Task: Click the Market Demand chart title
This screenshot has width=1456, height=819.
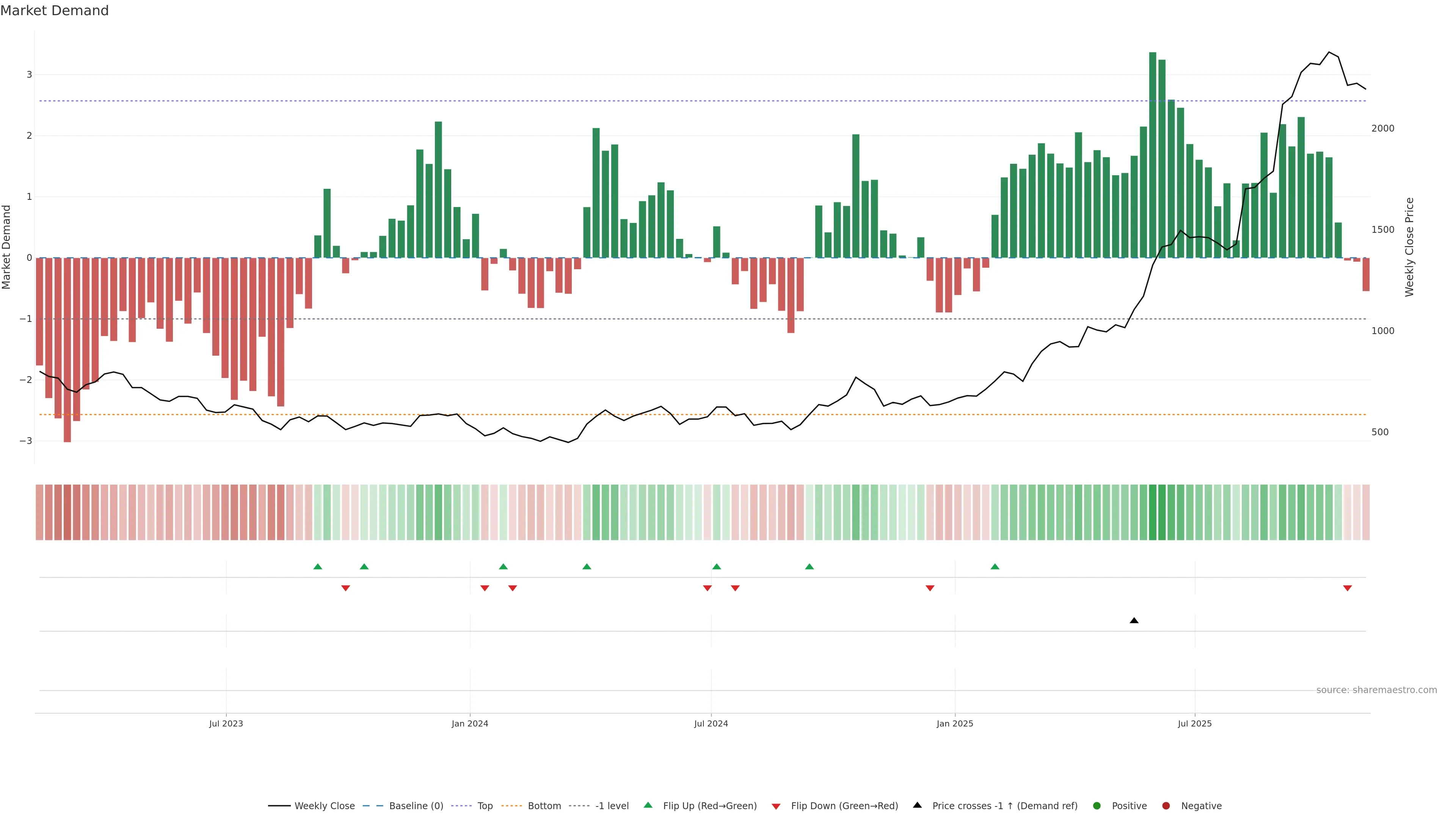Action: [54, 11]
